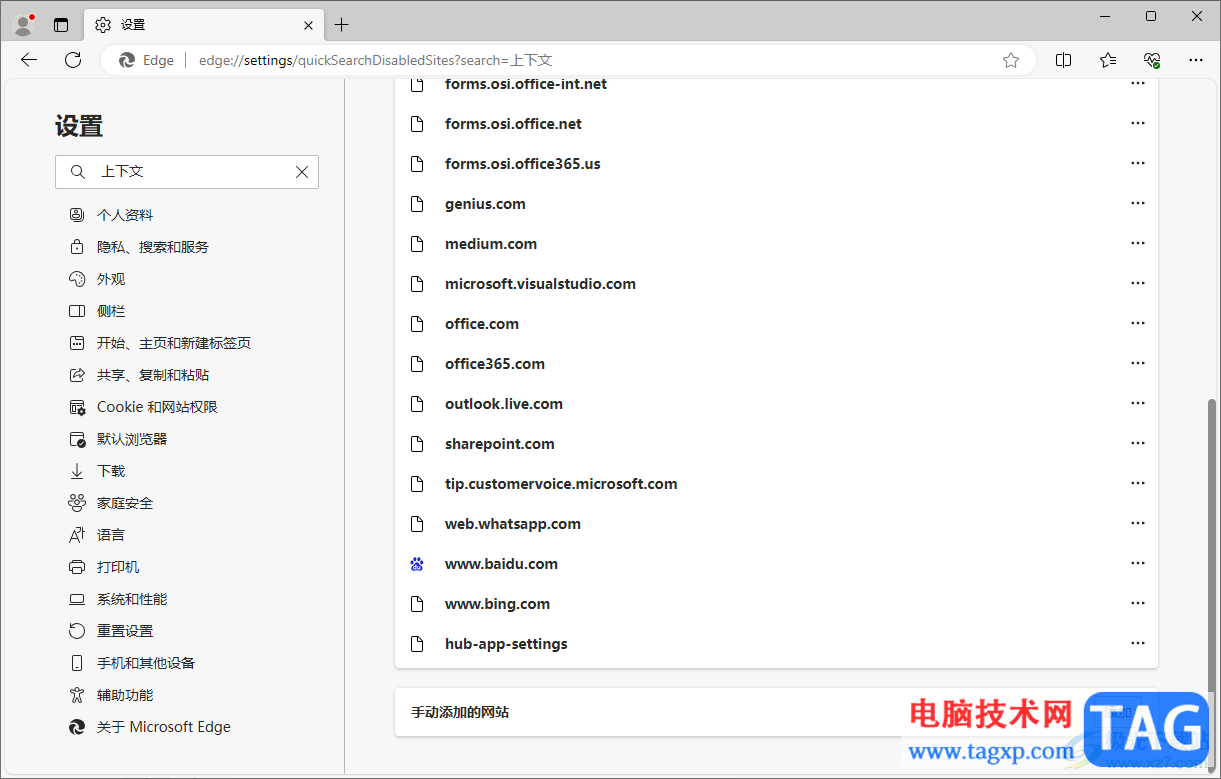This screenshot has width=1221, height=779.
Task: Open 辅助功能 settings section
Action: [x=111, y=695]
